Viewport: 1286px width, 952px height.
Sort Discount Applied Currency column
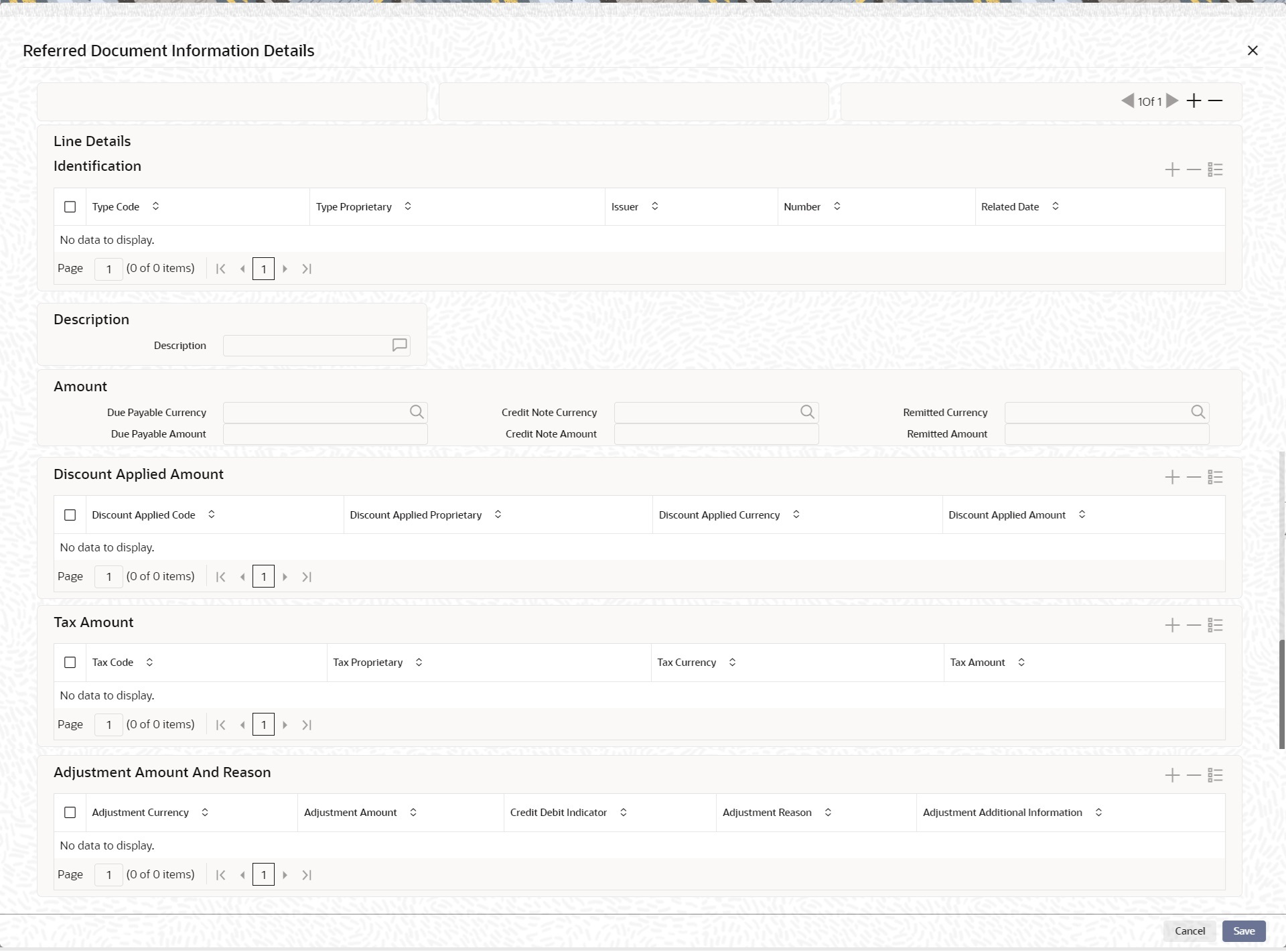796,515
